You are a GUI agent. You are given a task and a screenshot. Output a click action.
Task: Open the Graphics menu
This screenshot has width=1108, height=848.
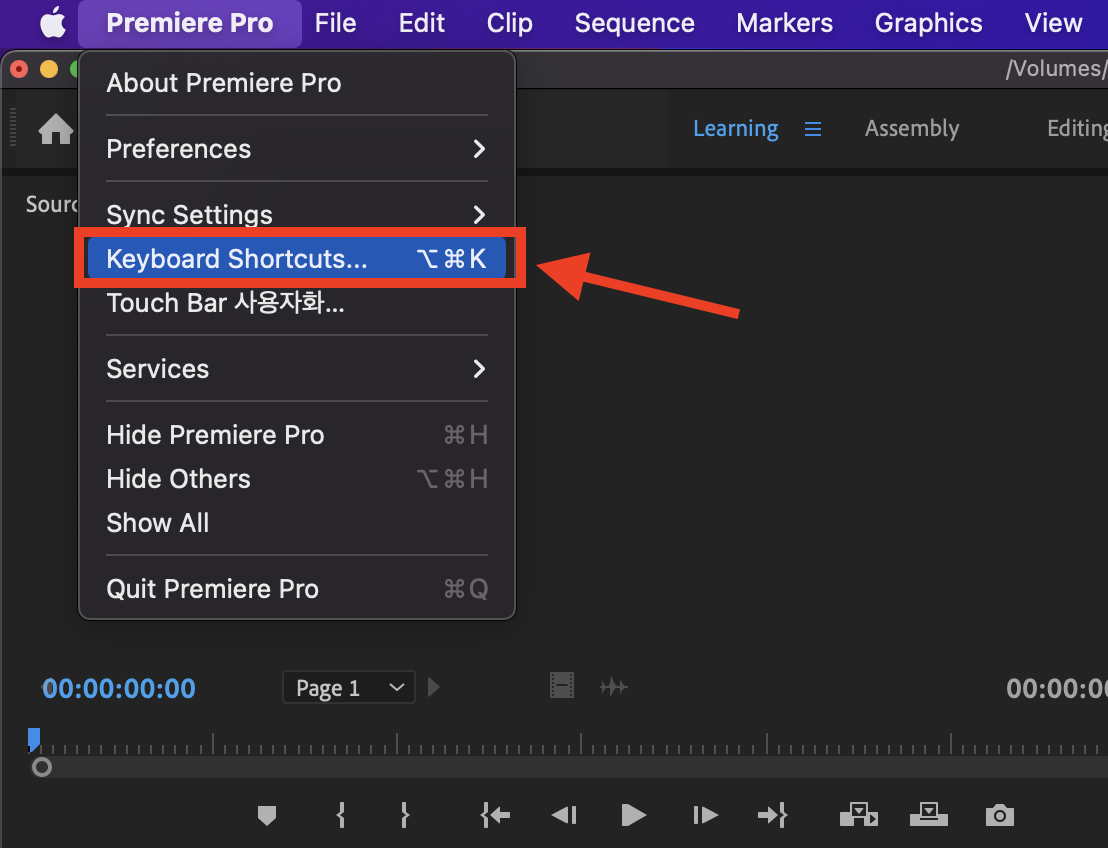click(x=929, y=23)
